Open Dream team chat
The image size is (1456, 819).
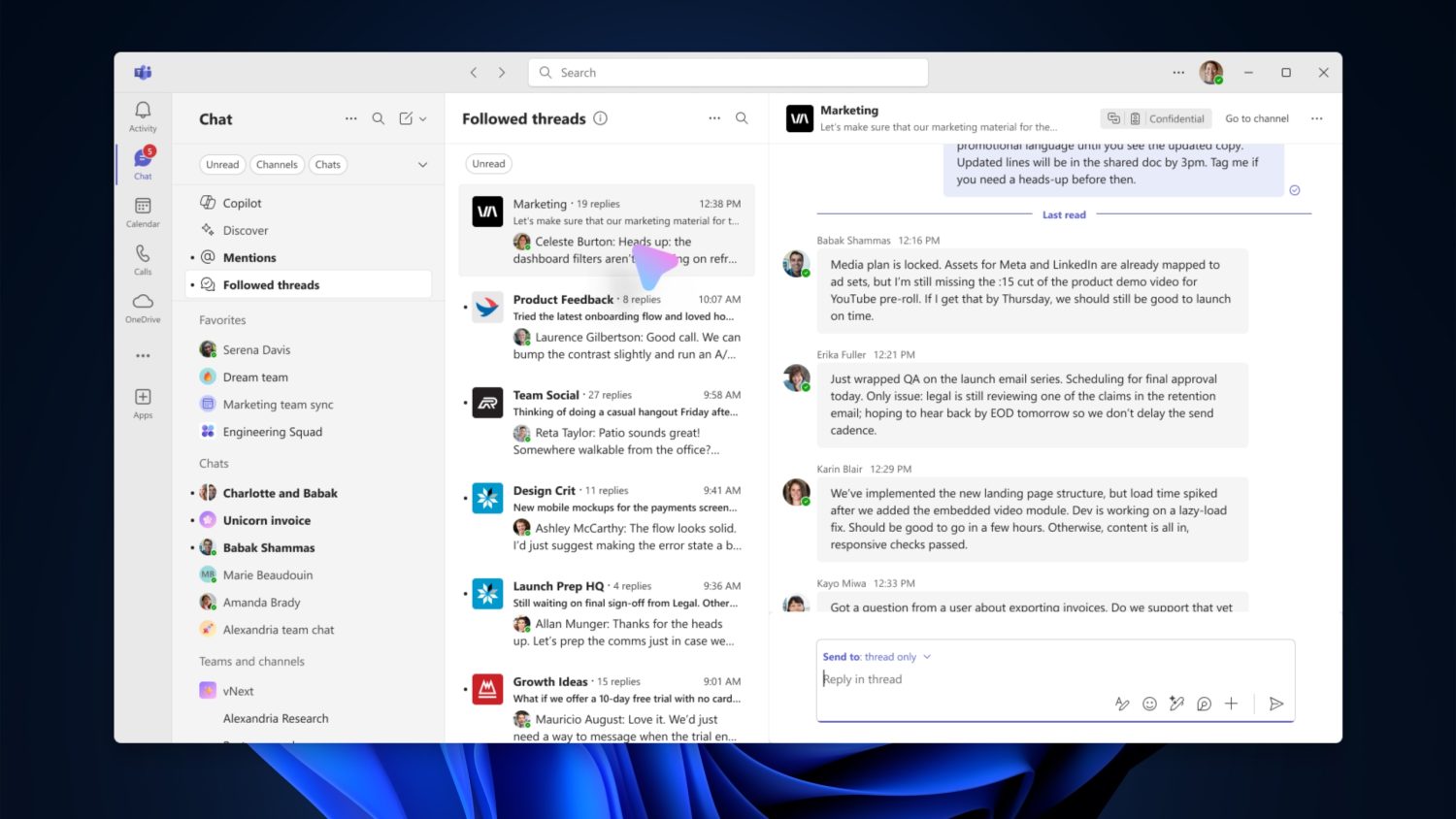click(308, 377)
